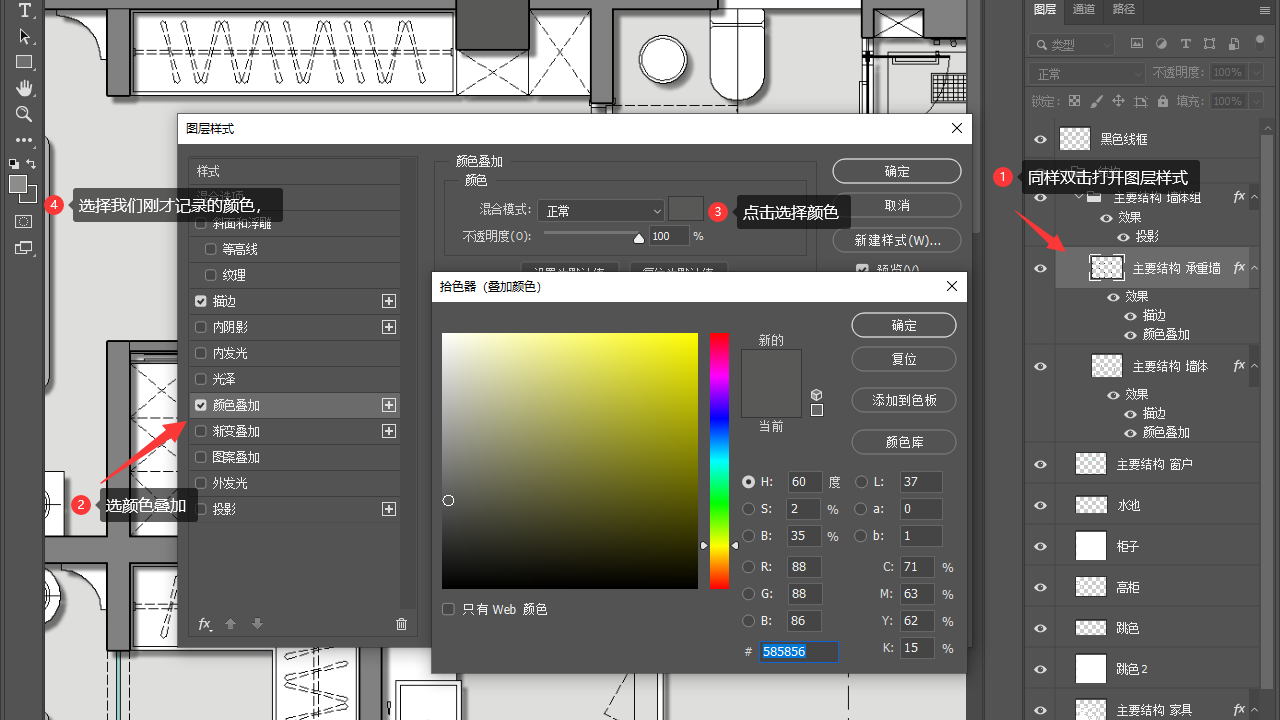Collapse the 主要结构 墙体组 folder
1280x720 pixels.
pos(1079,197)
